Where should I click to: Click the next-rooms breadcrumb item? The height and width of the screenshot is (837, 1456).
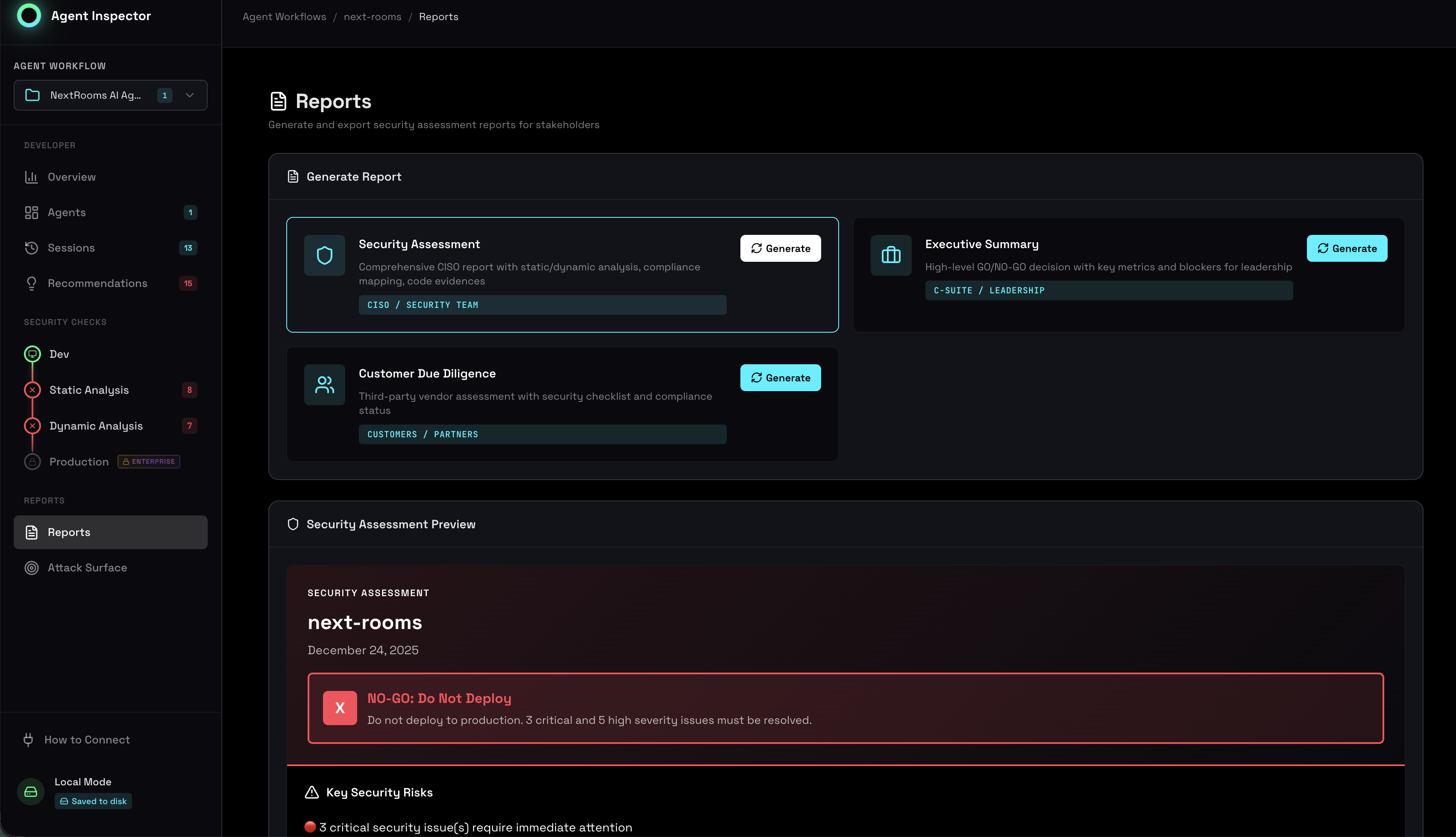click(x=372, y=17)
